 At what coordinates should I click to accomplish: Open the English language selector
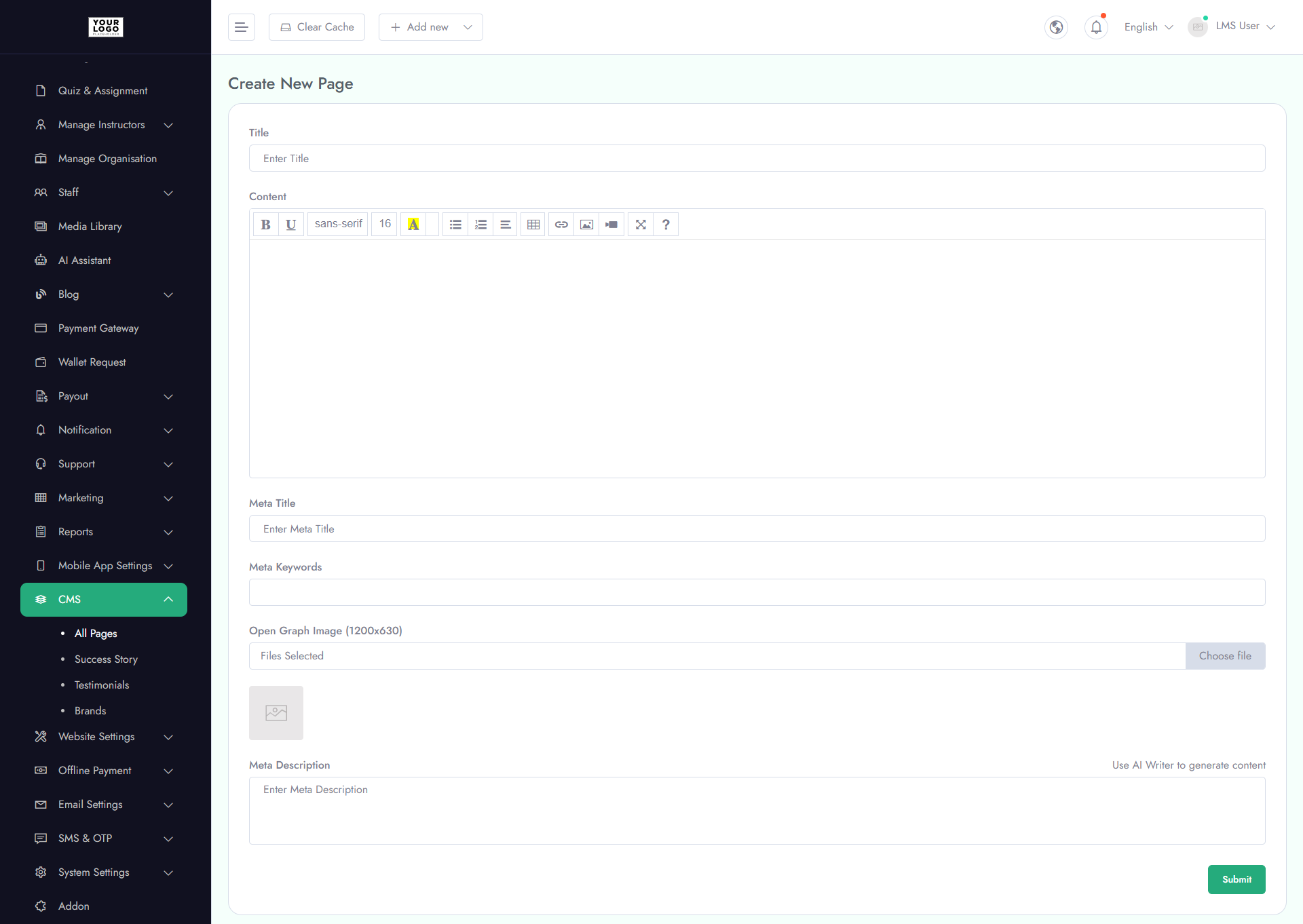pyautogui.click(x=1148, y=27)
